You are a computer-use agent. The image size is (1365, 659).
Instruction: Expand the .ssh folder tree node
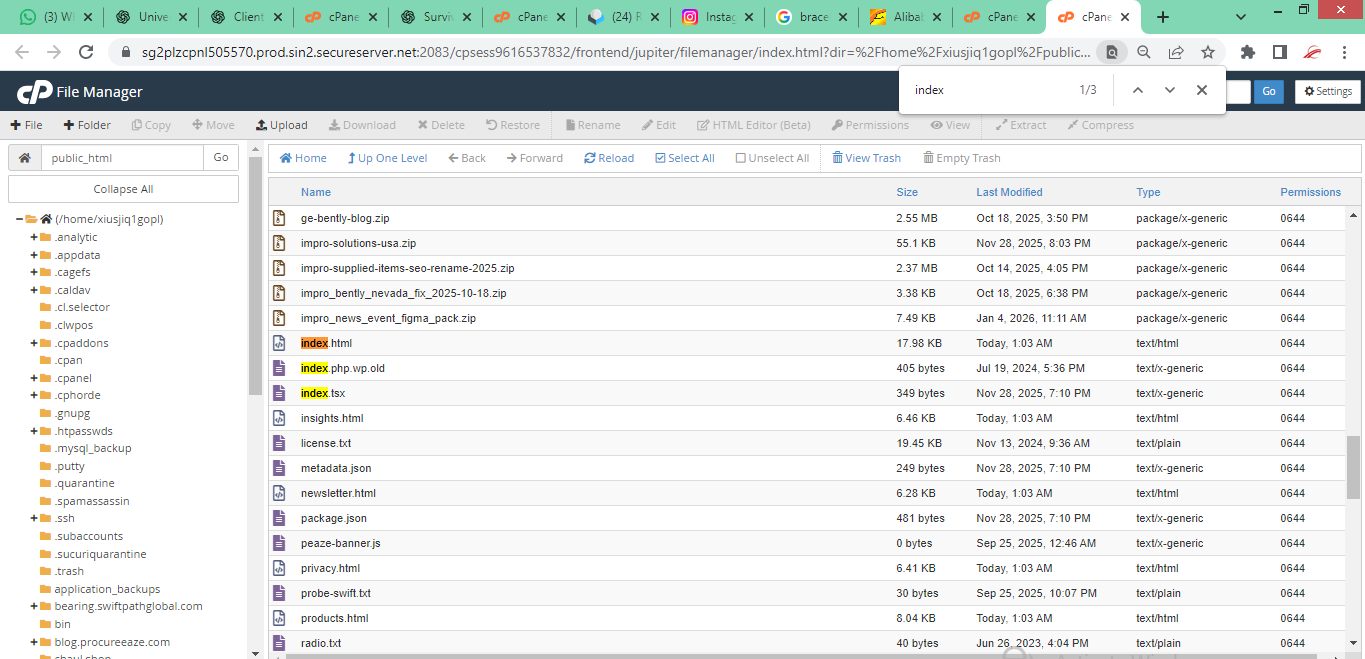[34, 518]
